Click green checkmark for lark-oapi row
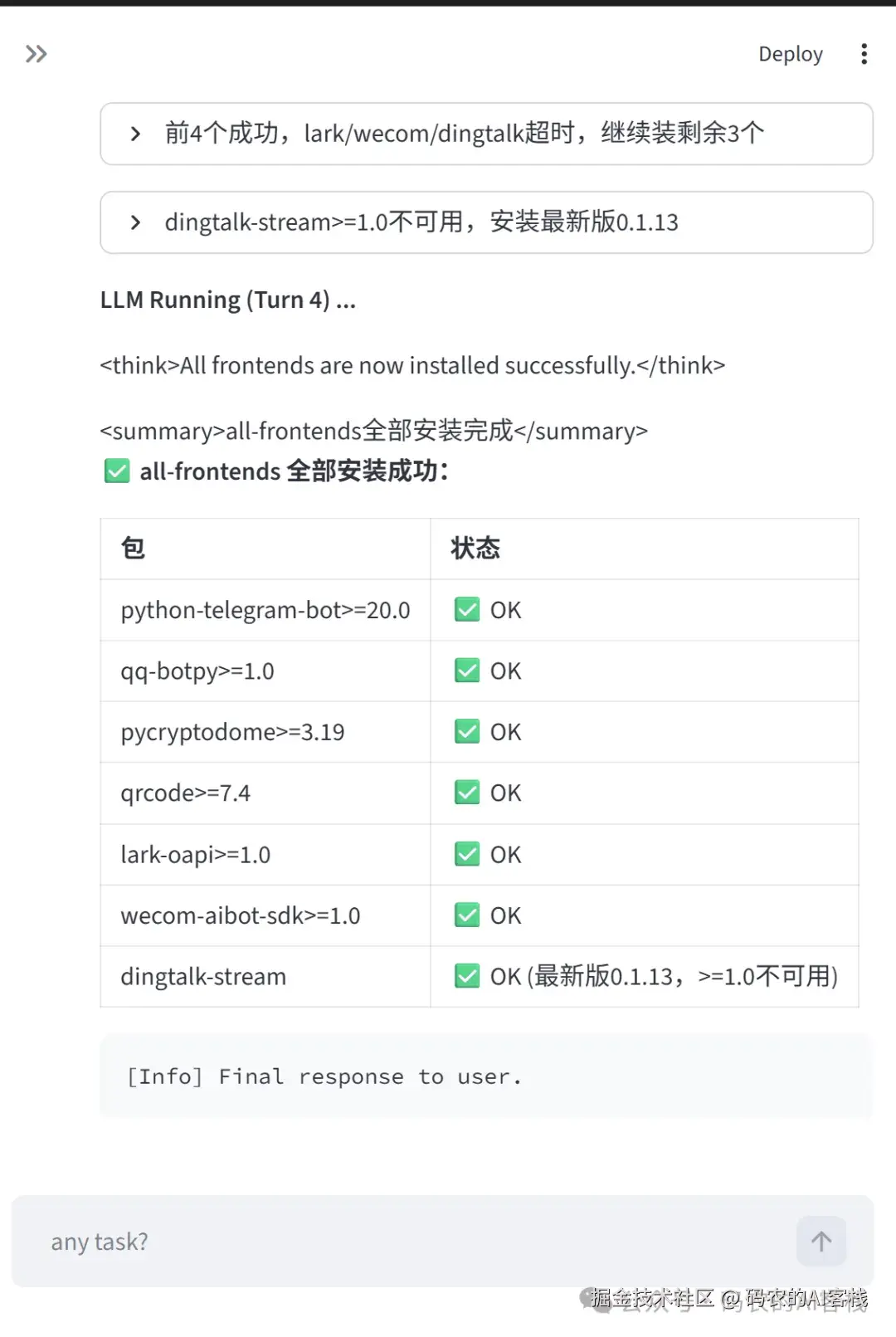Screen dimensions: 896x1337 click(x=467, y=854)
